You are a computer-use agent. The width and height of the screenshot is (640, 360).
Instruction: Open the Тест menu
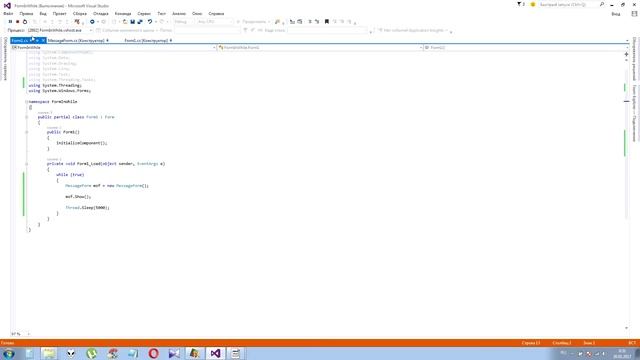coord(162,13)
